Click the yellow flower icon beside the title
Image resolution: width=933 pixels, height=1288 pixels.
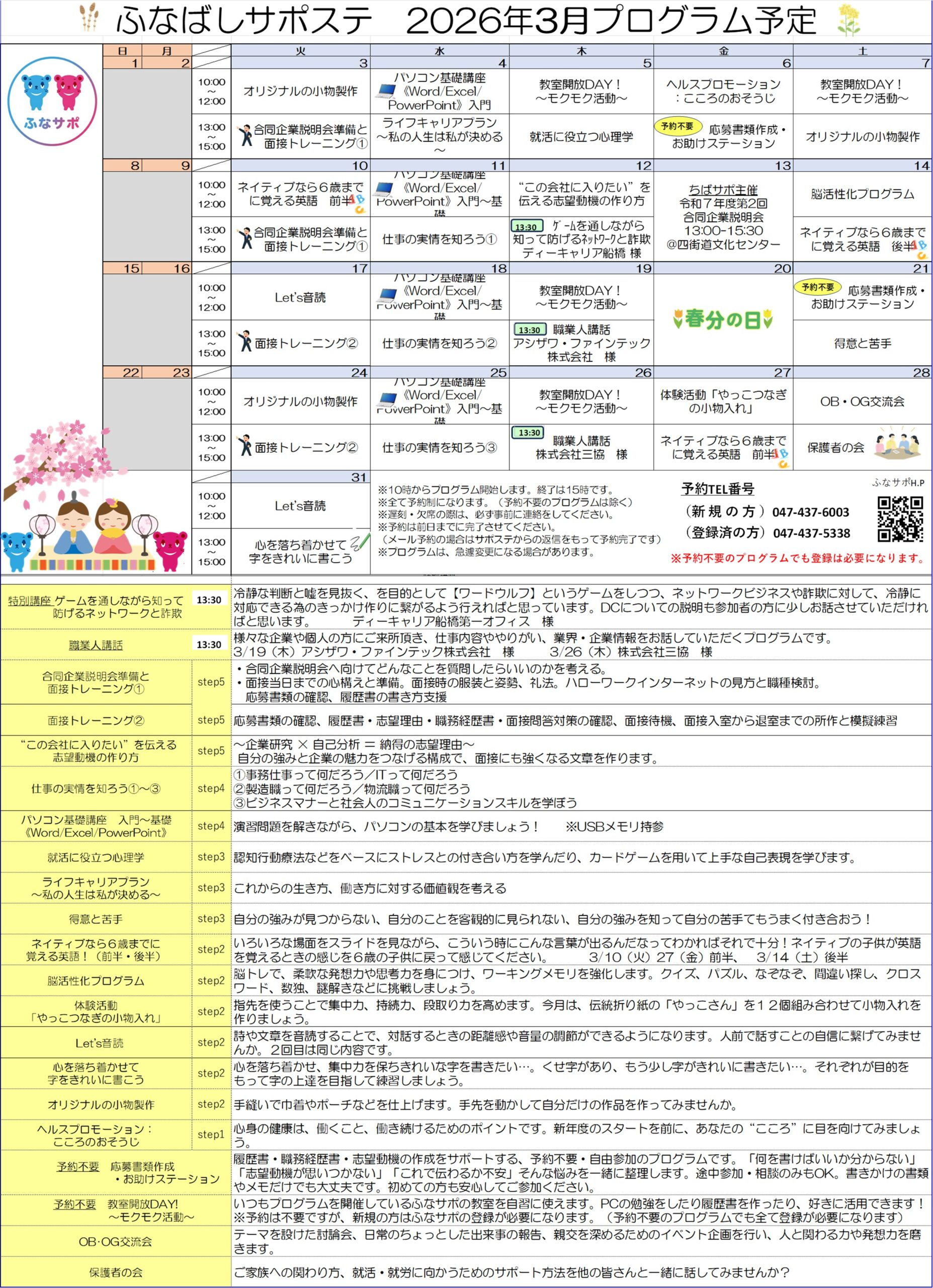(x=849, y=21)
